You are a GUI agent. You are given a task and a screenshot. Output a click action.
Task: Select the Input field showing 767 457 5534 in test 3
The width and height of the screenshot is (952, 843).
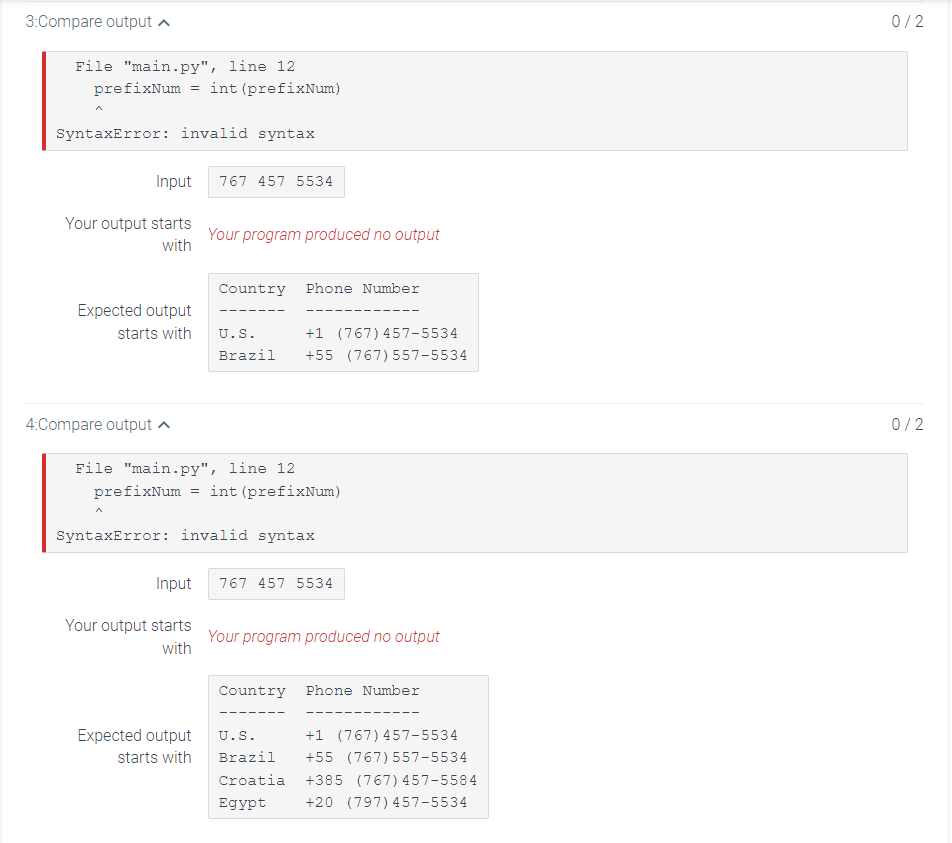276,181
